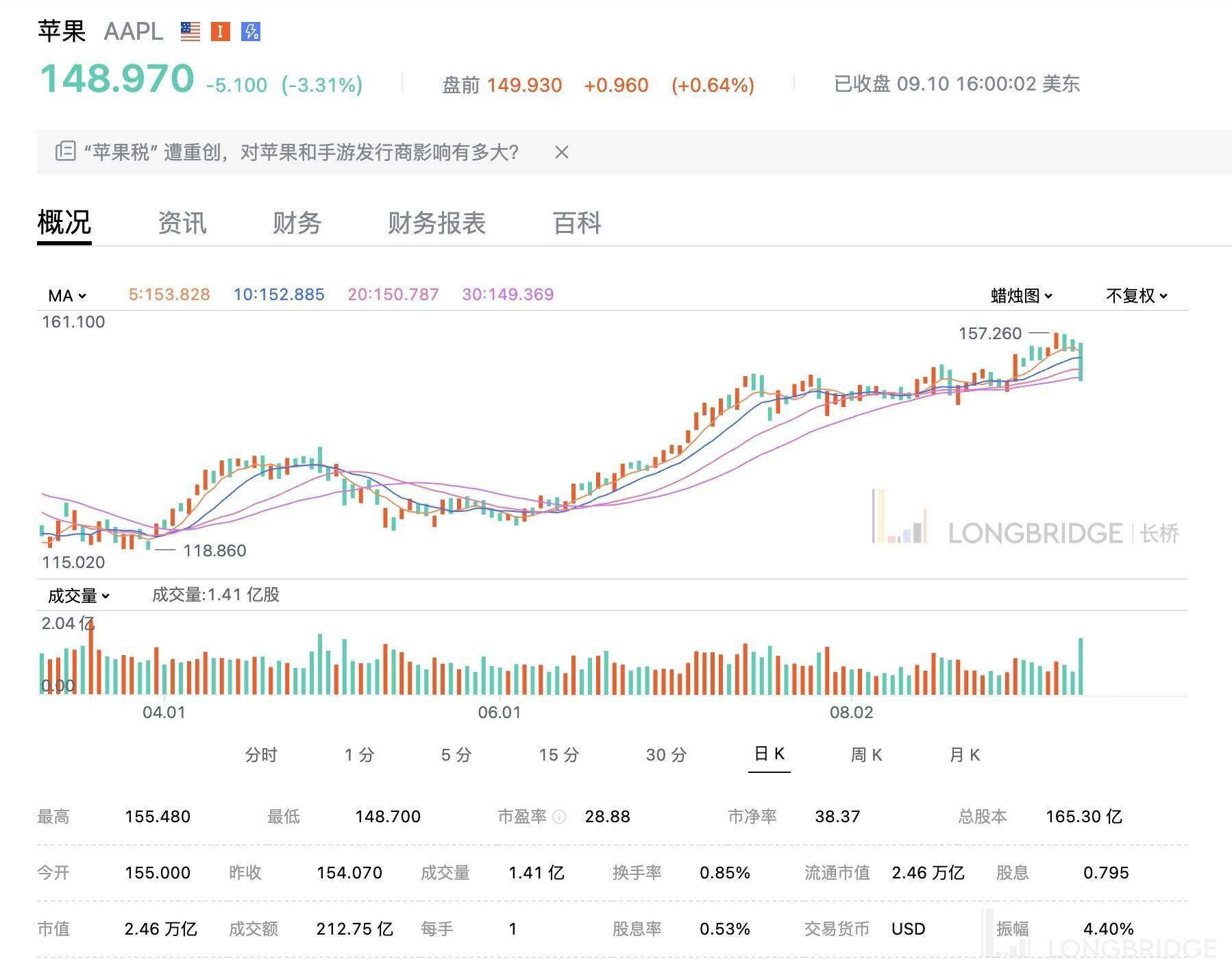Dismiss the Apple tax news banner
This screenshot has width=1232, height=973.
561,152
